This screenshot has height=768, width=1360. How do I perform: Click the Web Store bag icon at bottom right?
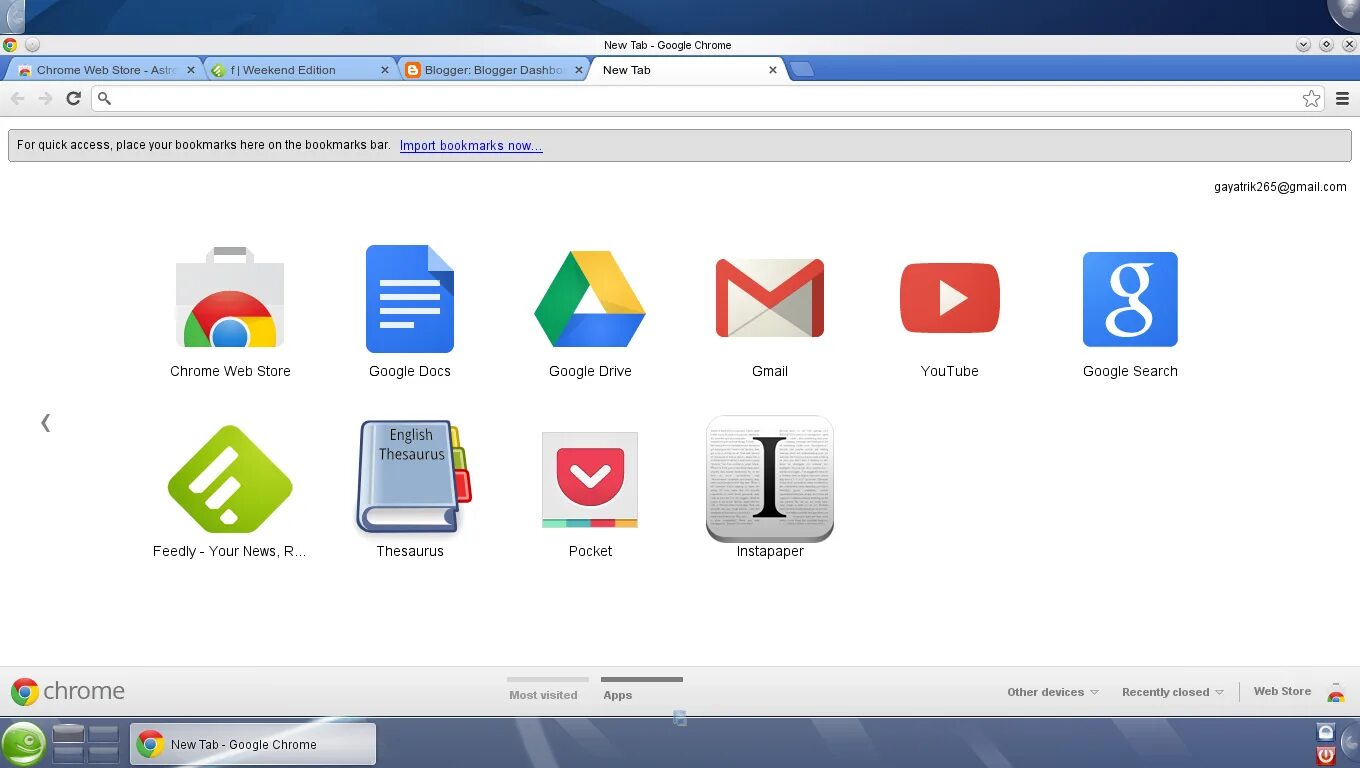click(1336, 692)
